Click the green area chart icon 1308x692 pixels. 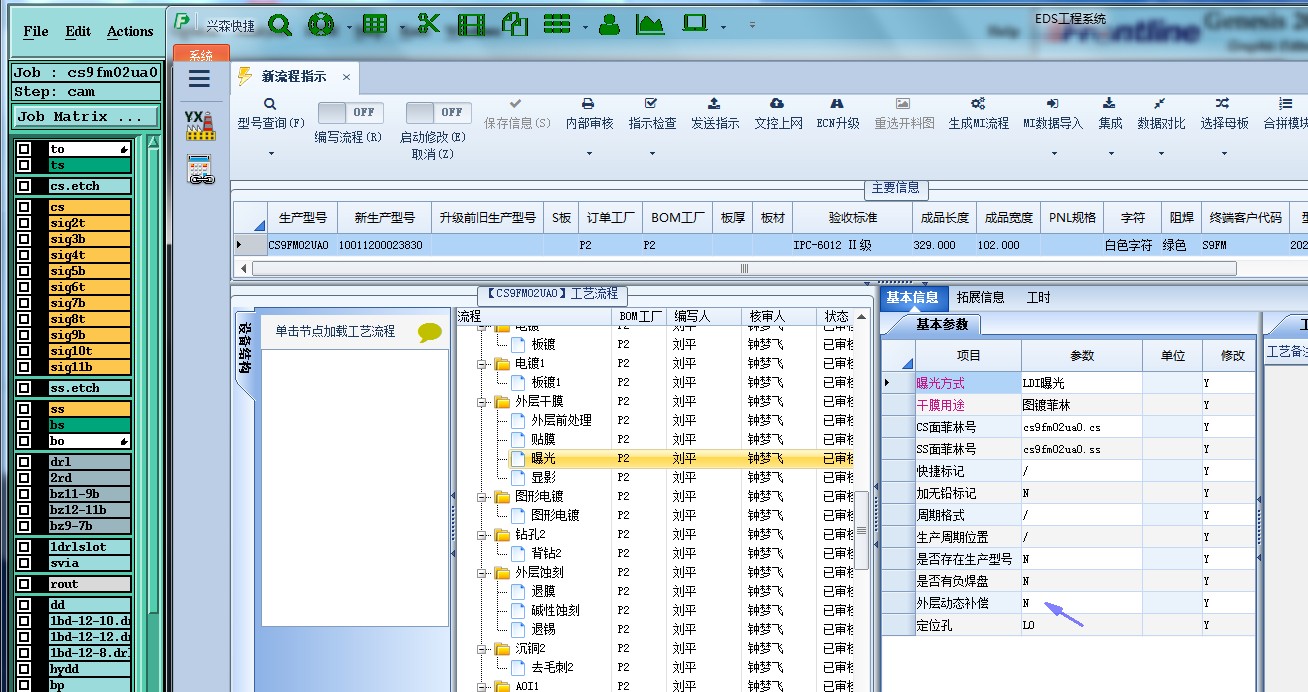[x=650, y=25]
